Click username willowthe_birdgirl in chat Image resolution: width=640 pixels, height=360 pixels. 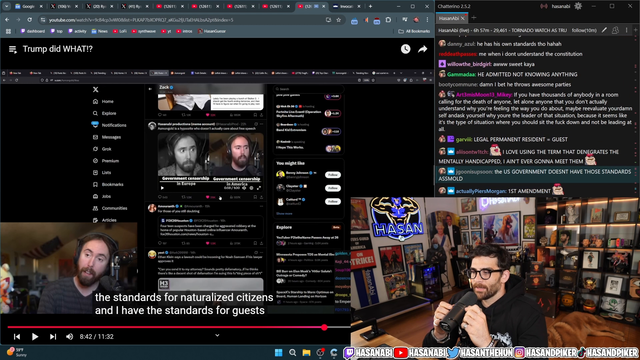pyautogui.click(x=469, y=64)
